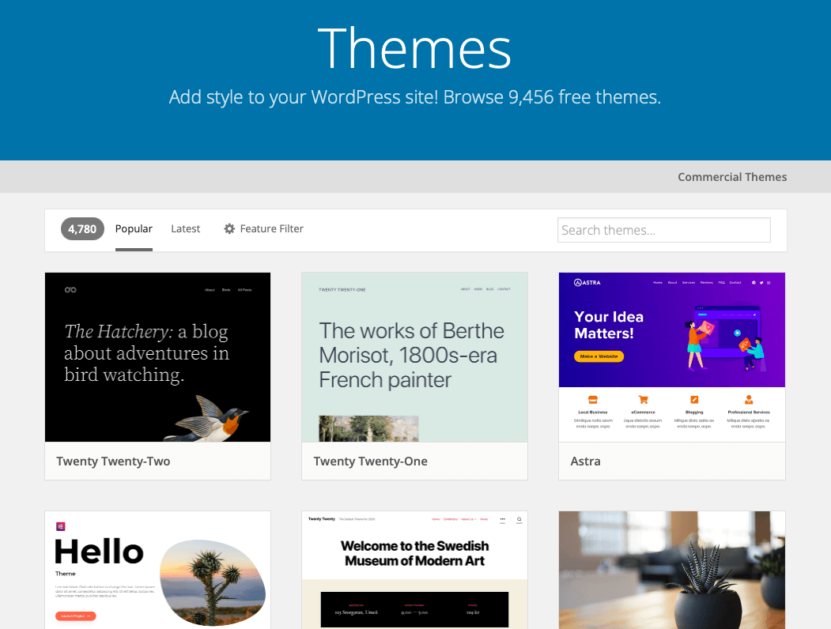Click the Twenty Twenty-One theme name

(x=370, y=461)
